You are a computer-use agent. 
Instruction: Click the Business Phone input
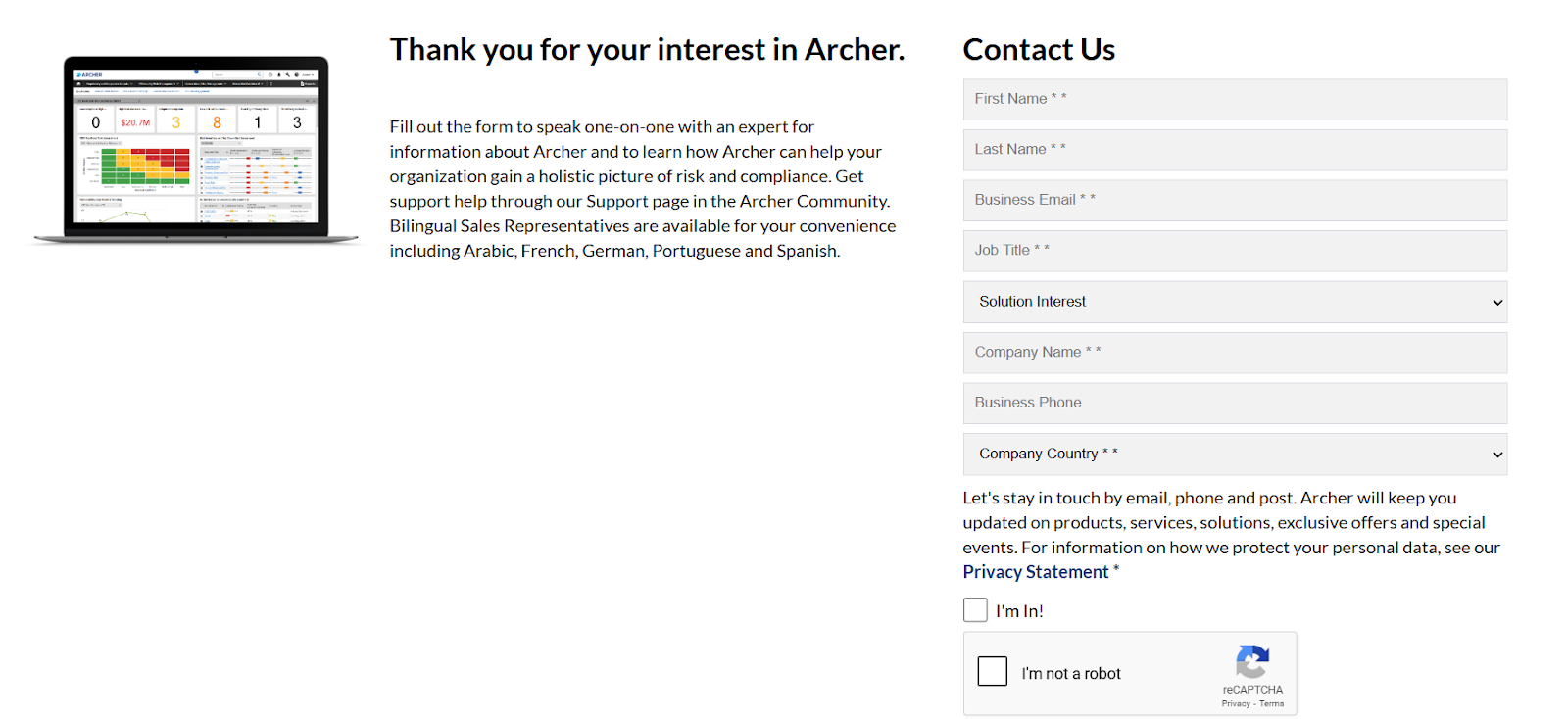click(1235, 403)
